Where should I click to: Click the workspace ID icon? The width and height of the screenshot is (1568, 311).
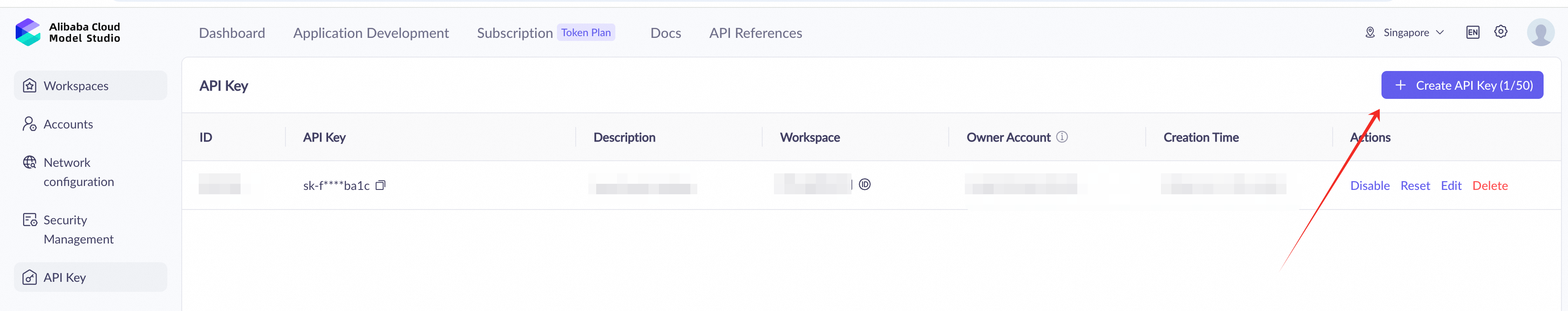click(x=864, y=184)
